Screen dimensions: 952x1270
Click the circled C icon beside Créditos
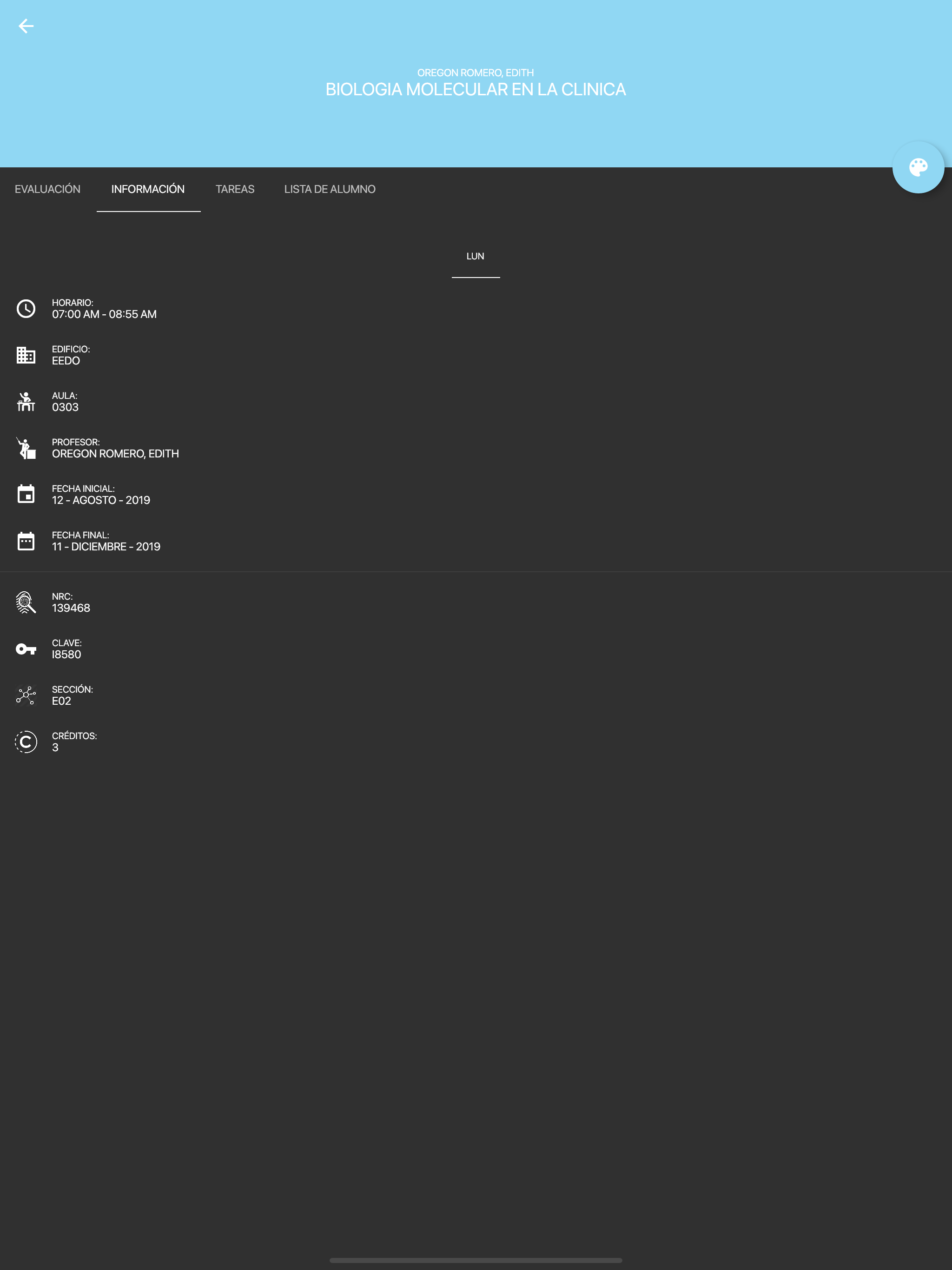[x=26, y=742]
